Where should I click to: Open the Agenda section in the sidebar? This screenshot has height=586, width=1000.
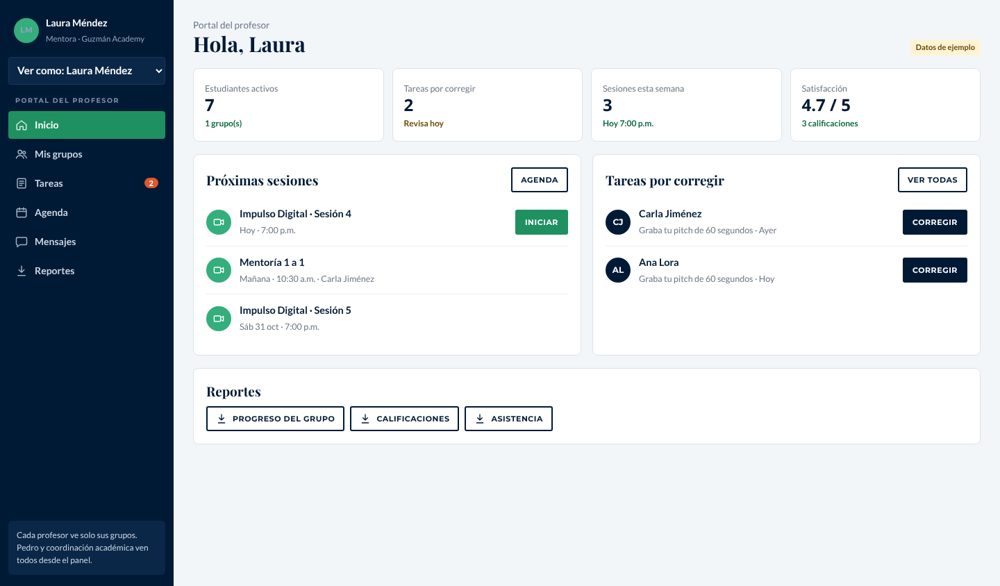tap(87, 212)
